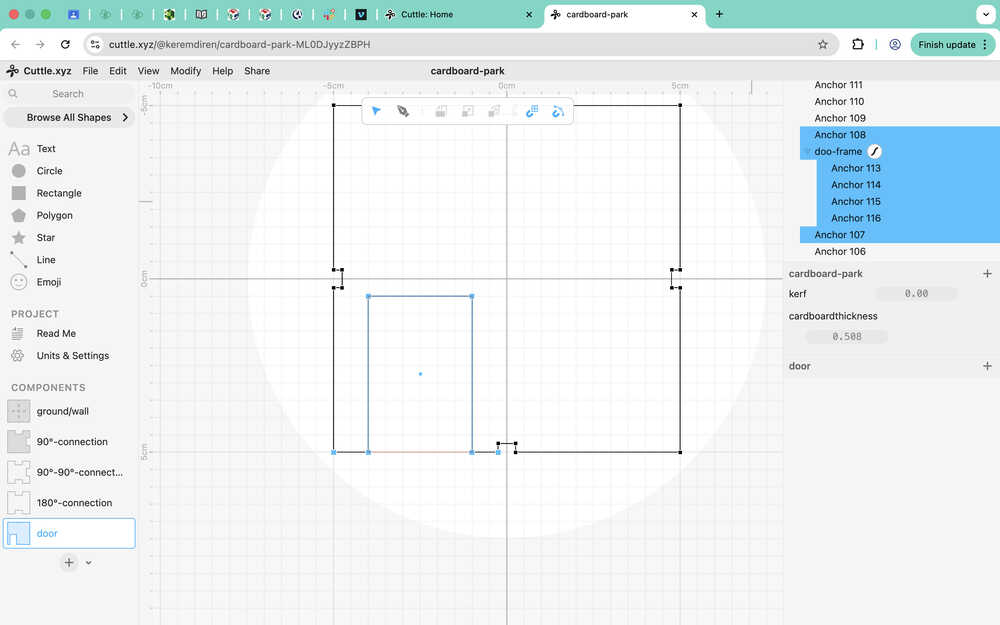Viewport: 1000px width, 625px height.
Task: Click the site info icon in address bar
Action: (x=95, y=45)
